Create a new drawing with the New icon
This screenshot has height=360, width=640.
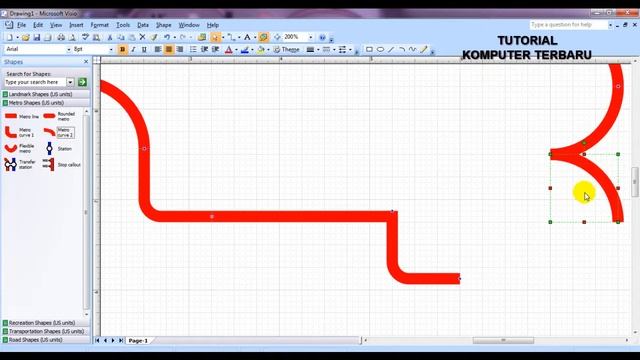[9, 38]
